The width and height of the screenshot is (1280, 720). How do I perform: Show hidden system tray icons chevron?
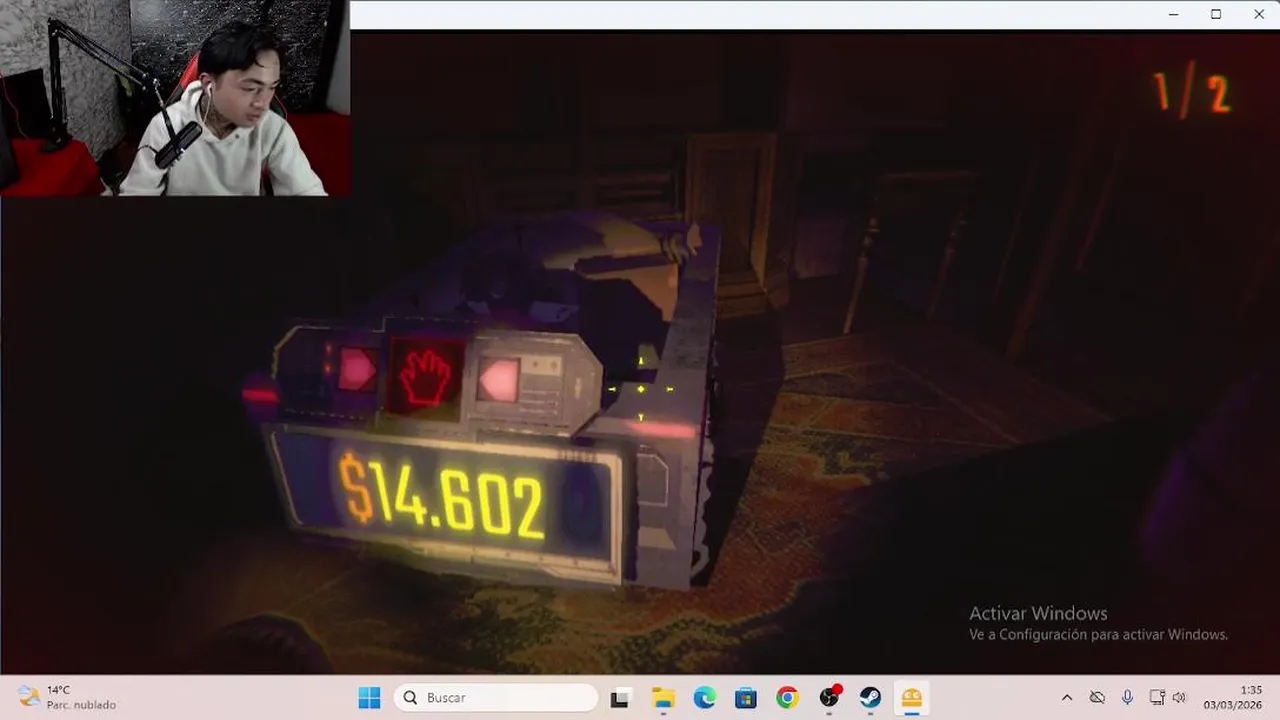(x=1067, y=698)
